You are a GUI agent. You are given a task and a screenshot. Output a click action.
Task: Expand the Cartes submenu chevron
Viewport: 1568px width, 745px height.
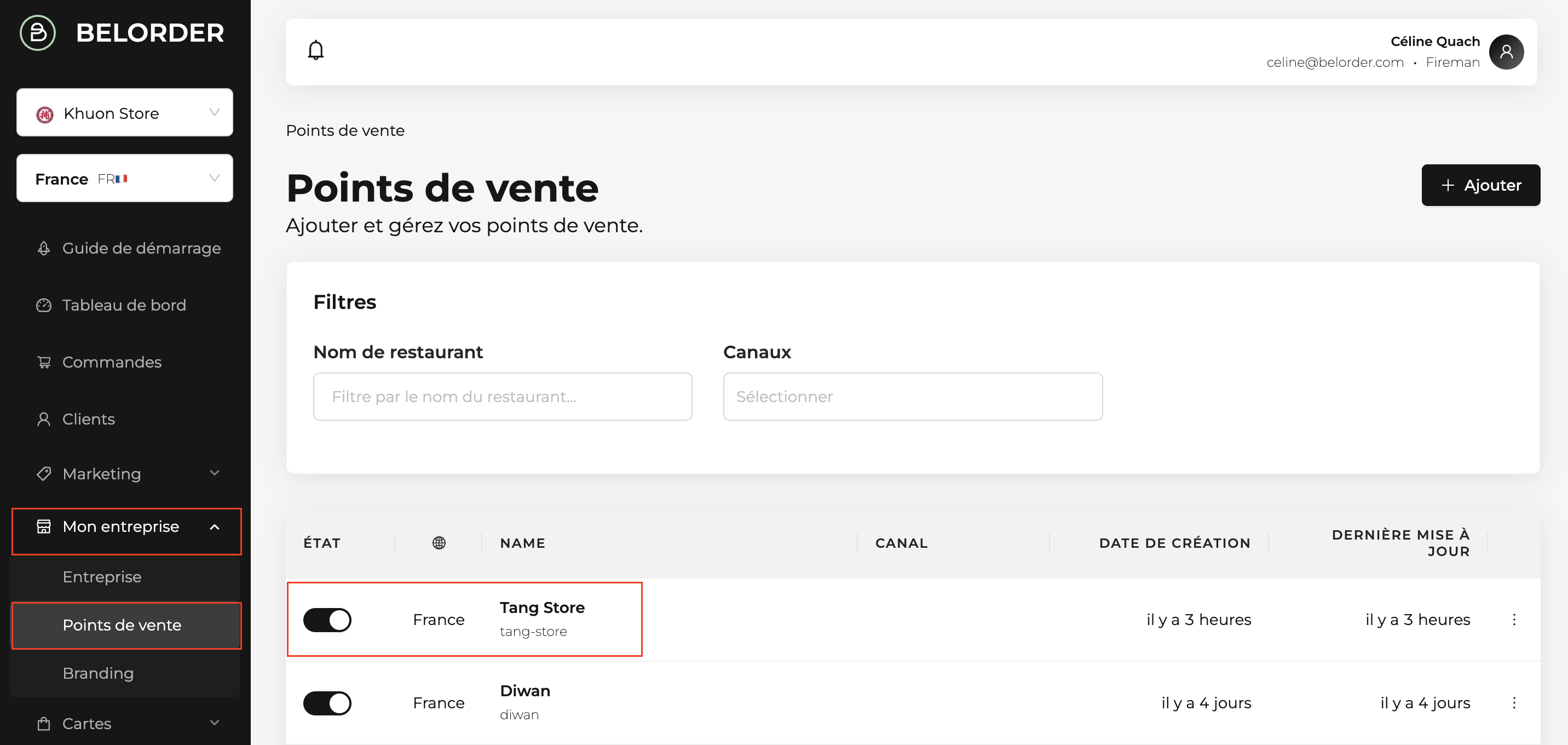pos(214,723)
